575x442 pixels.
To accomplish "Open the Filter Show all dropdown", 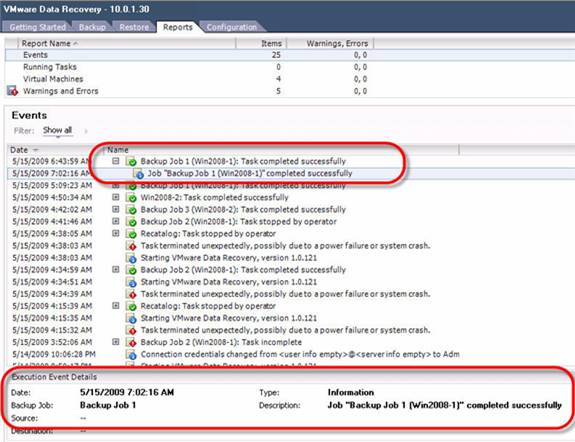I will point(58,131).
